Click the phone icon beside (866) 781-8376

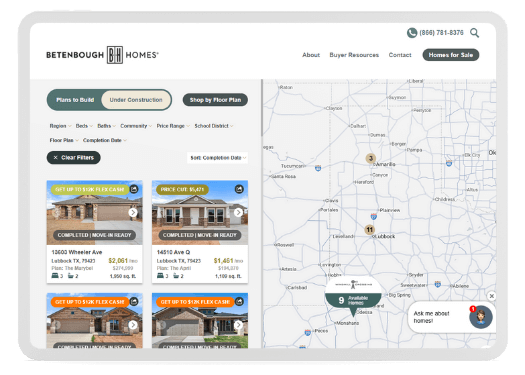(x=411, y=33)
